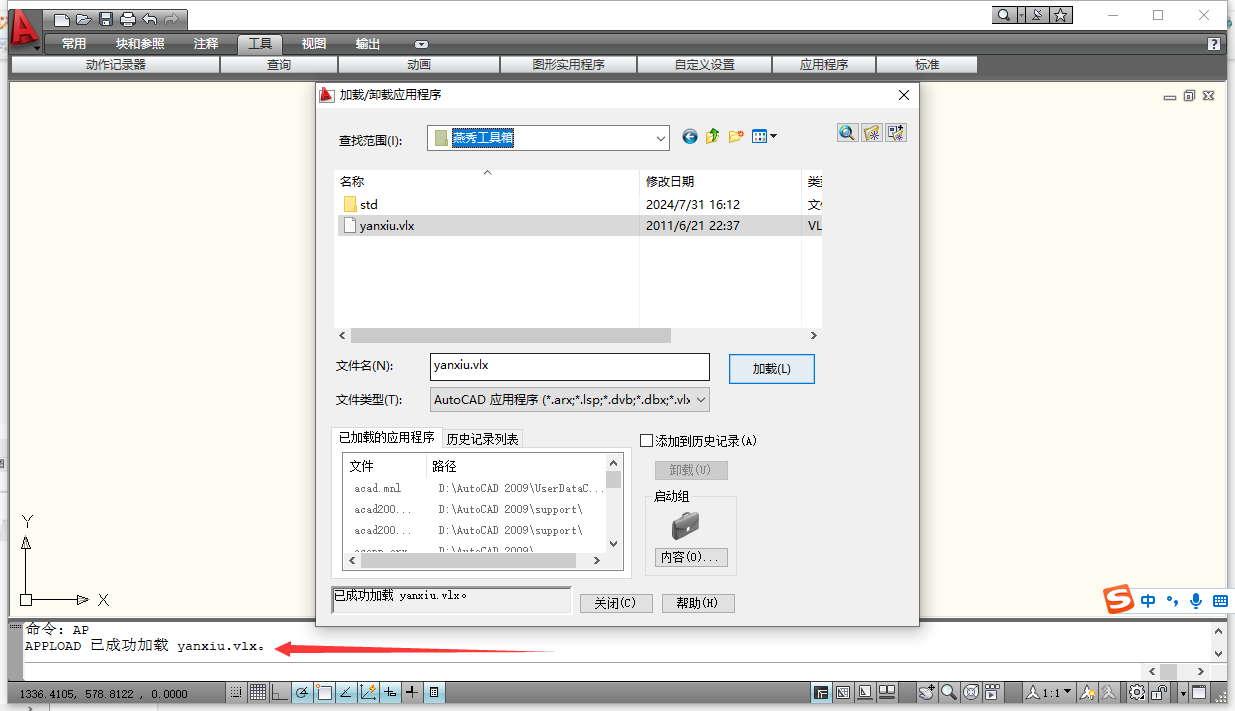Viewport: 1235px width, 711px height.
Task: Create a new folder in the file dialog
Action: 736,137
